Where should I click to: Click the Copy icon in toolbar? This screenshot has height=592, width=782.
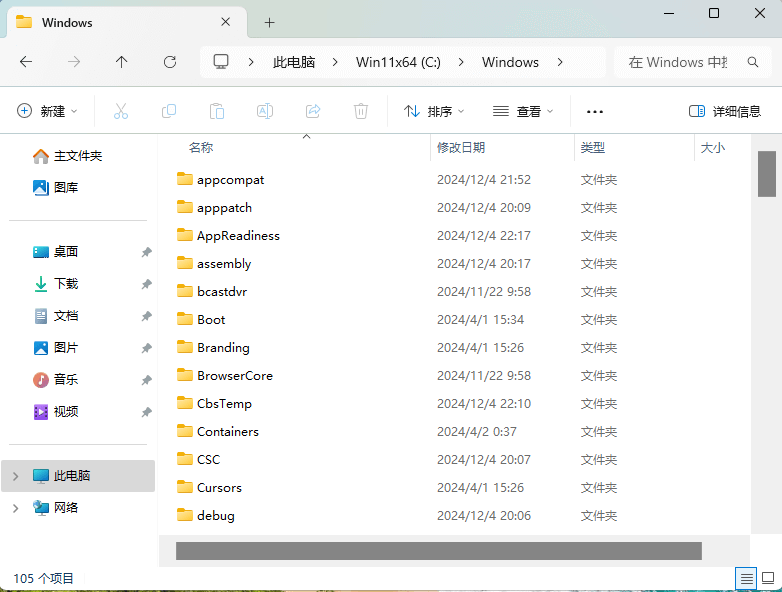tap(169, 111)
